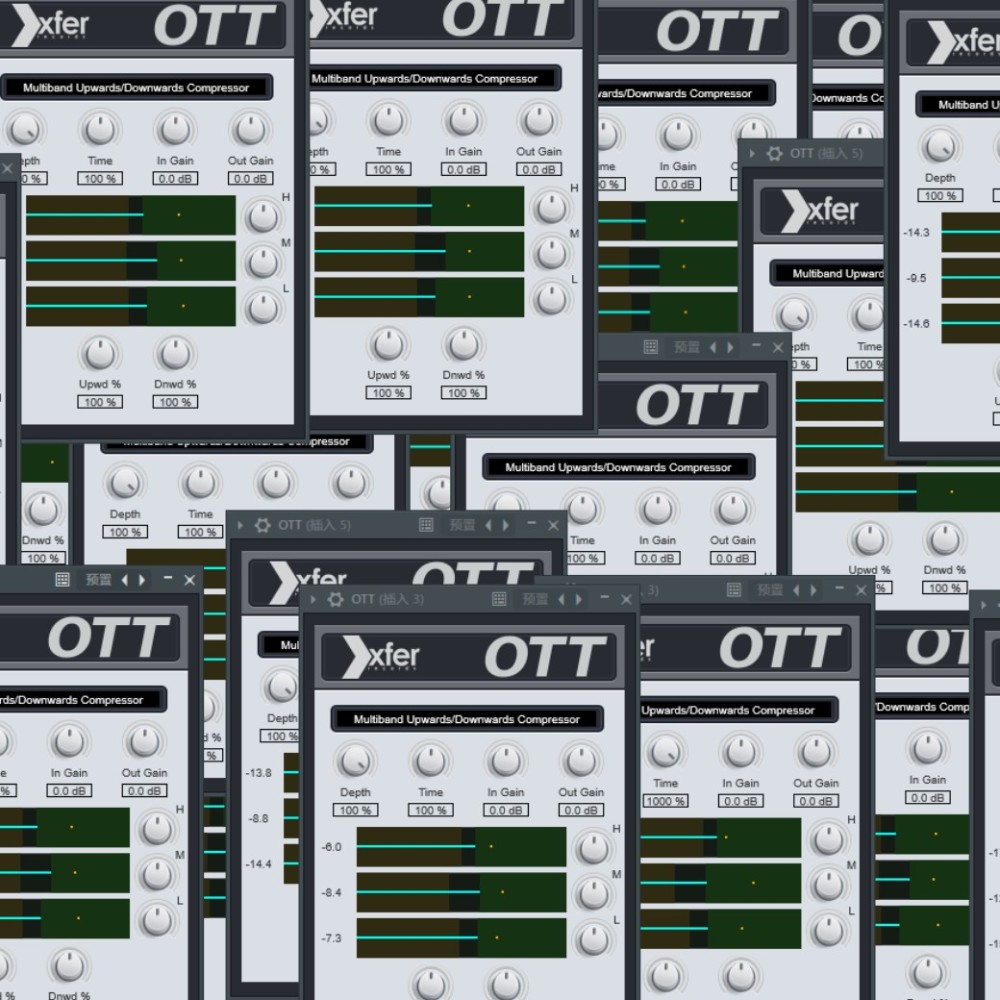Click the -7.3 low band meter in OTT (插入 3)

(x=461, y=938)
